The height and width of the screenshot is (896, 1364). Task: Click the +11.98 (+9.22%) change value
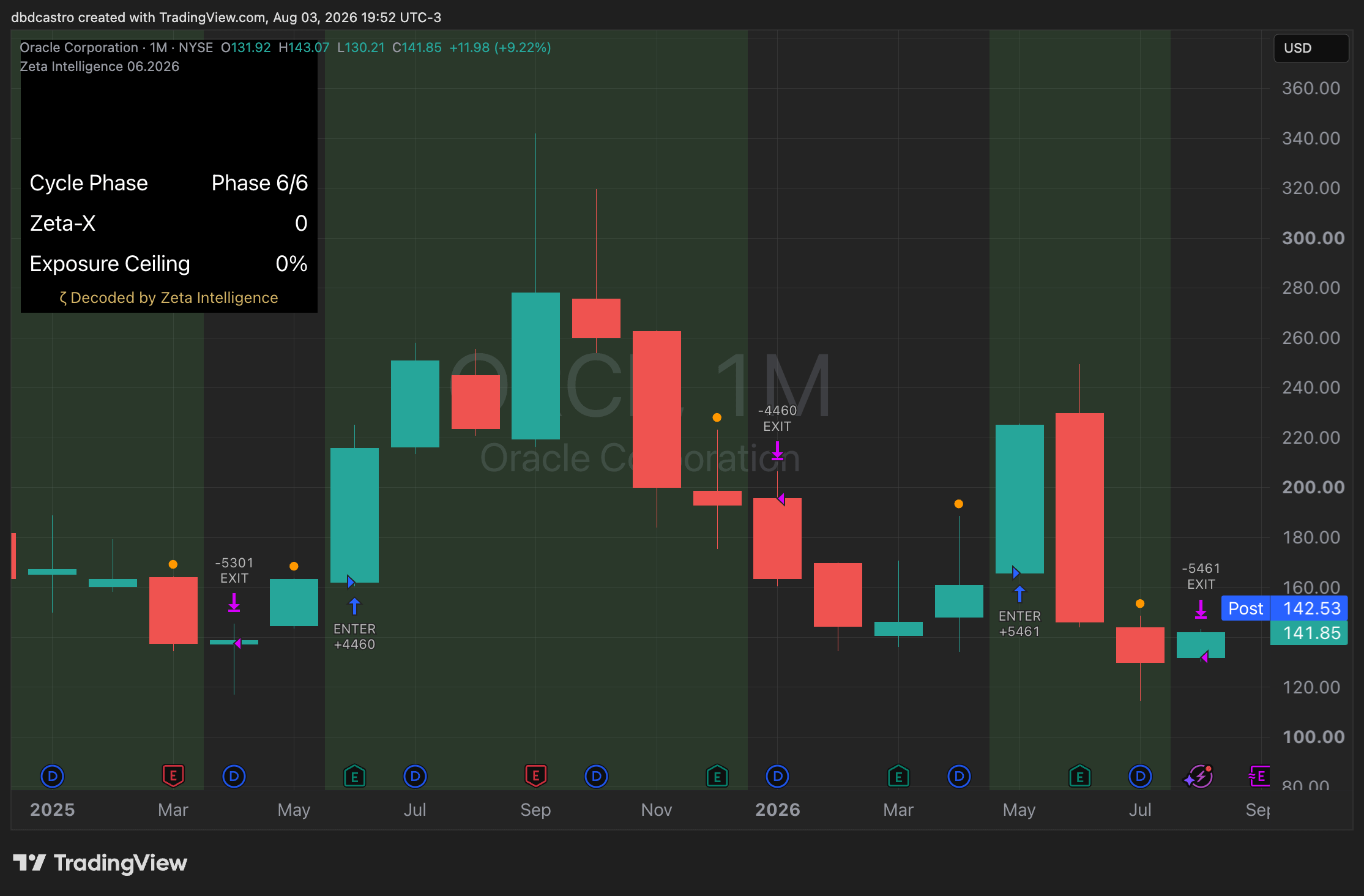500,48
